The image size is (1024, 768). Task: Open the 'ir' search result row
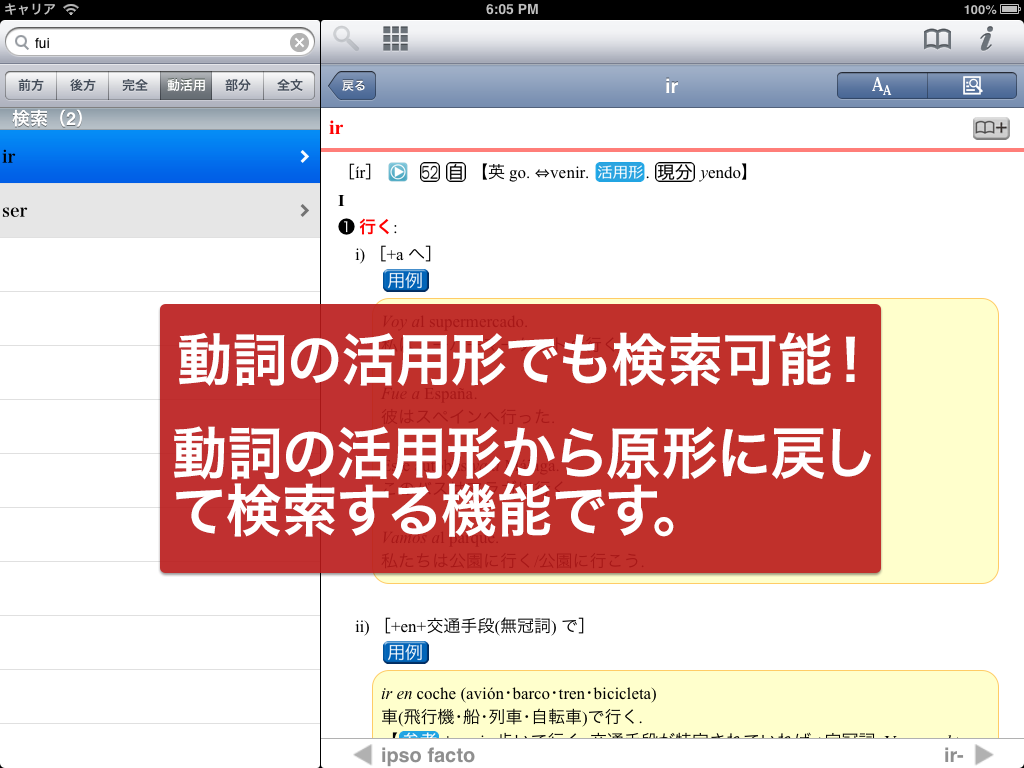(160, 156)
